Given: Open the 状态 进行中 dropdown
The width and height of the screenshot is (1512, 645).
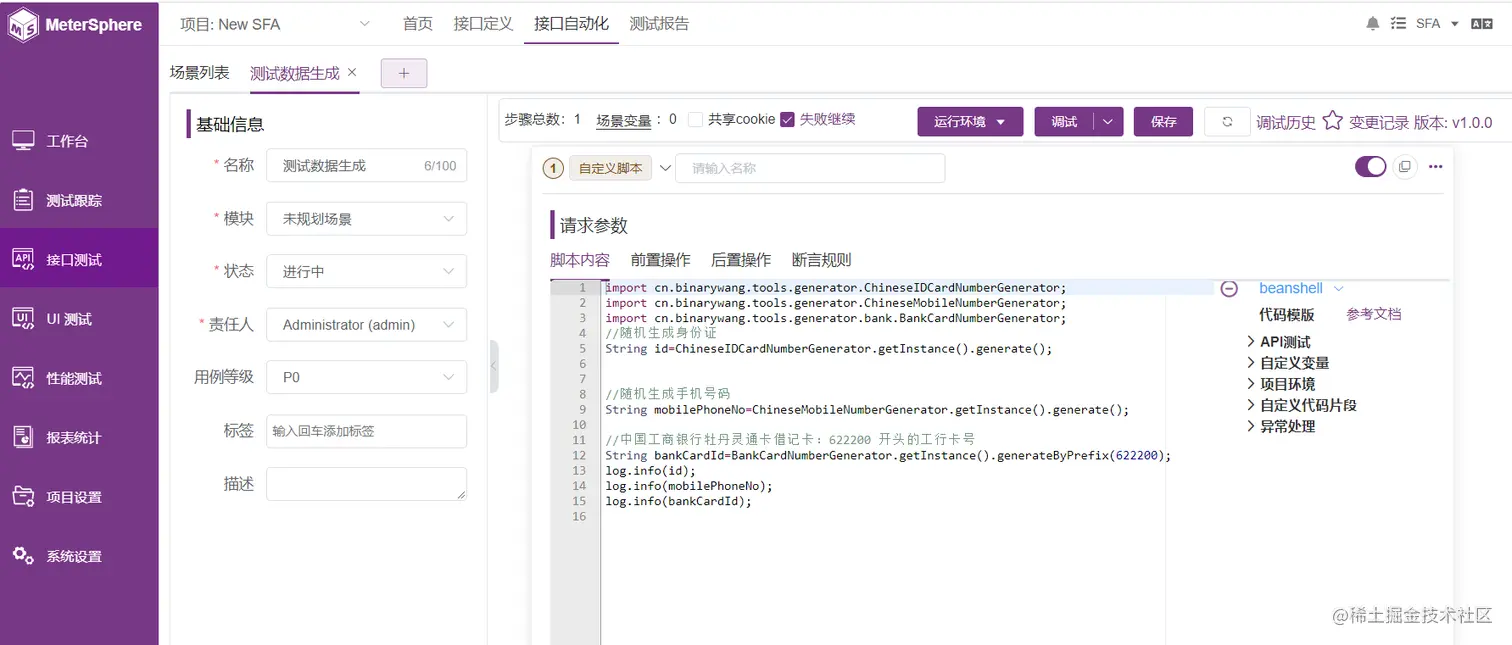Looking at the screenshot, I should pos(366,271).
